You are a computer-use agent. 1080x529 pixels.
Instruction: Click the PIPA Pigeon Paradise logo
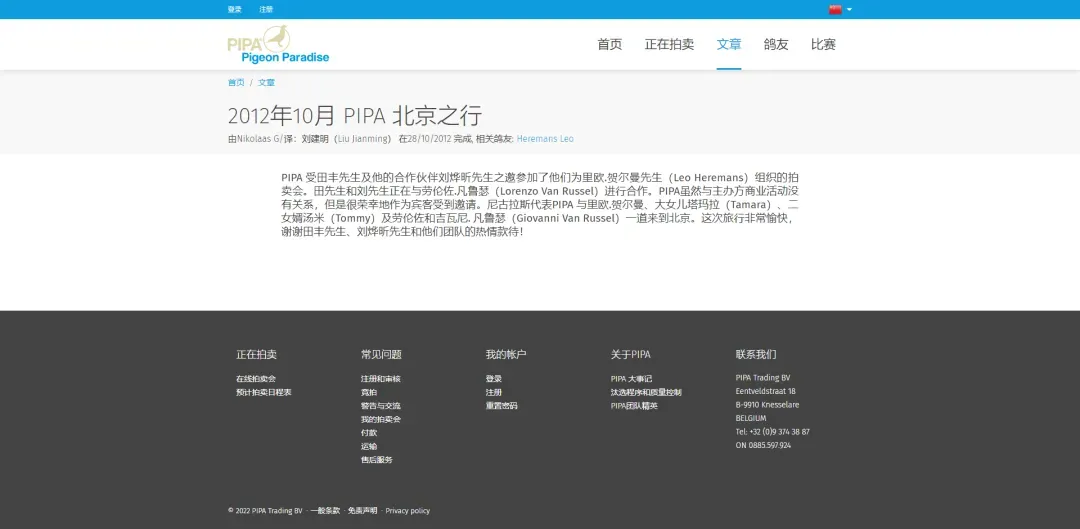click(278, 44)
